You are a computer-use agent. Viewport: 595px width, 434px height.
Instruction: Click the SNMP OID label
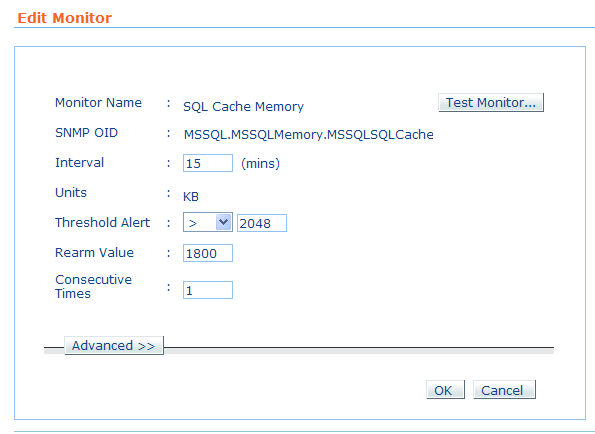click(86, 133)
